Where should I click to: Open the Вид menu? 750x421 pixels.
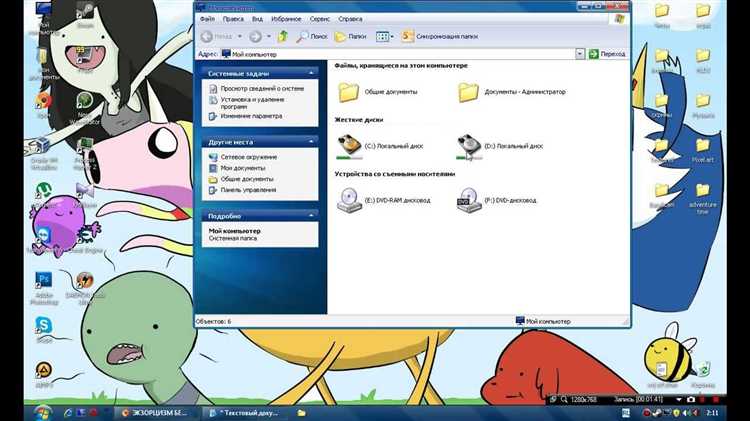pyautogui.click(x=257, y=19)
